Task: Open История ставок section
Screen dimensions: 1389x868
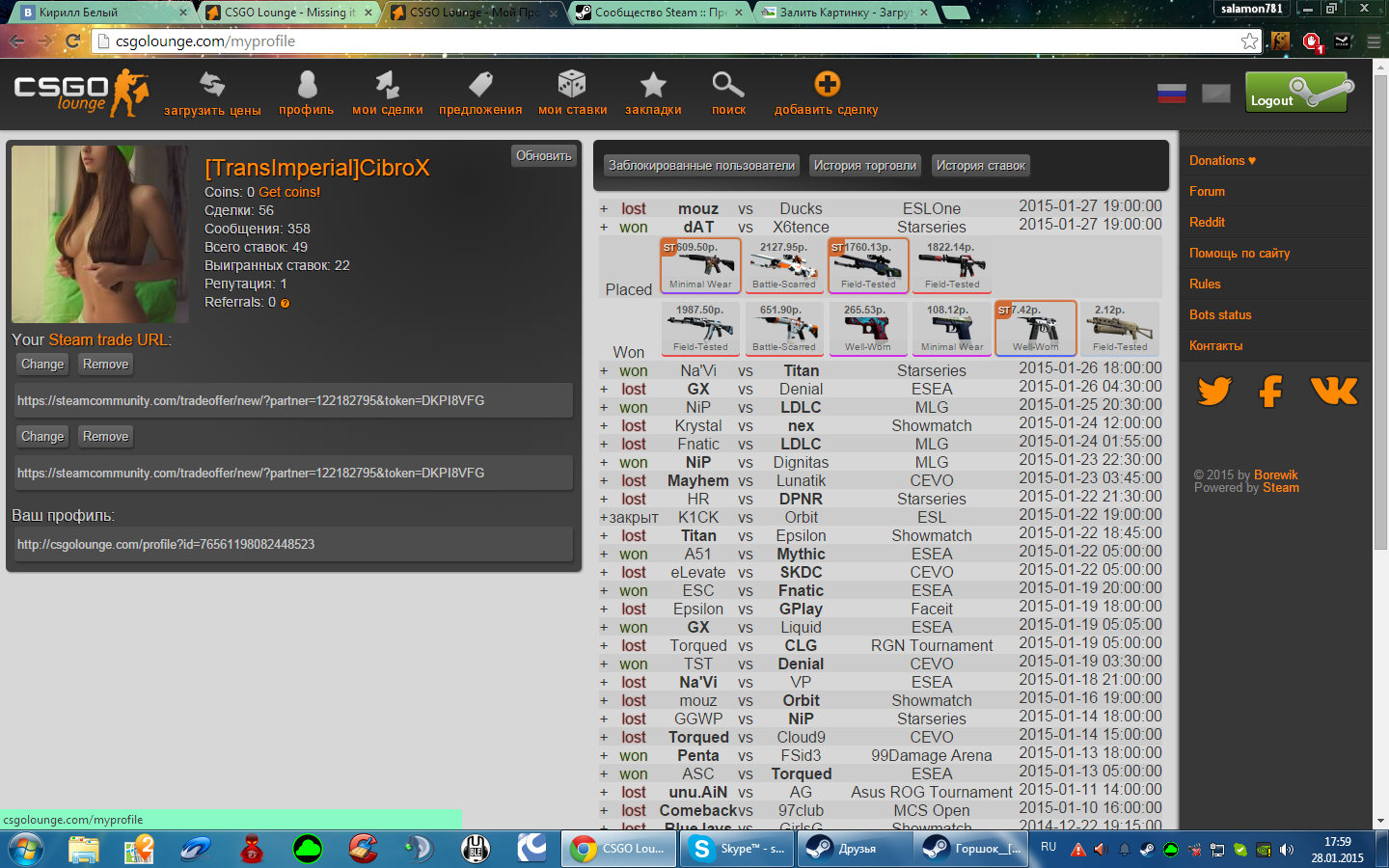Action: tap(981, 166)
